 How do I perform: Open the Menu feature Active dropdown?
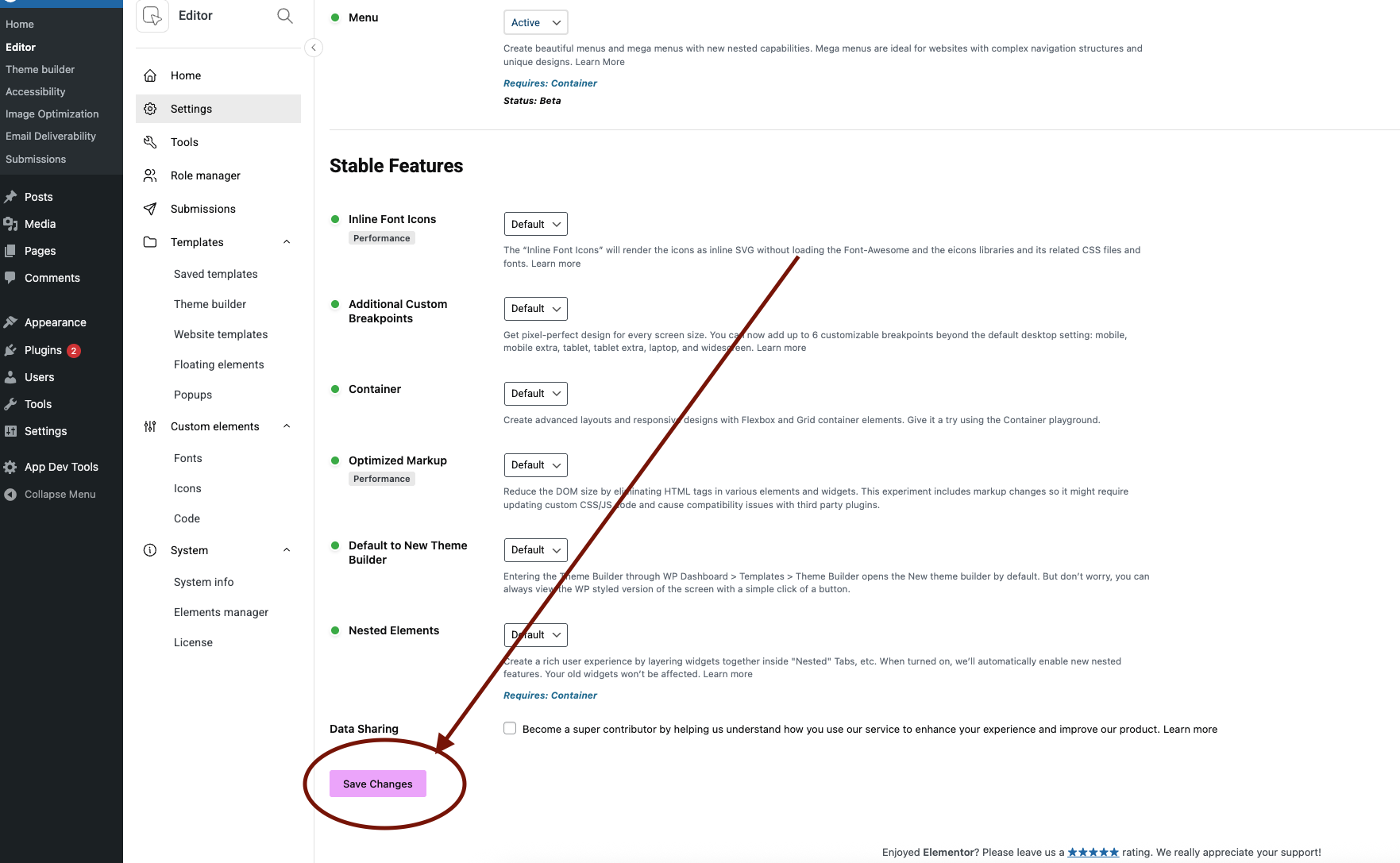536,22
